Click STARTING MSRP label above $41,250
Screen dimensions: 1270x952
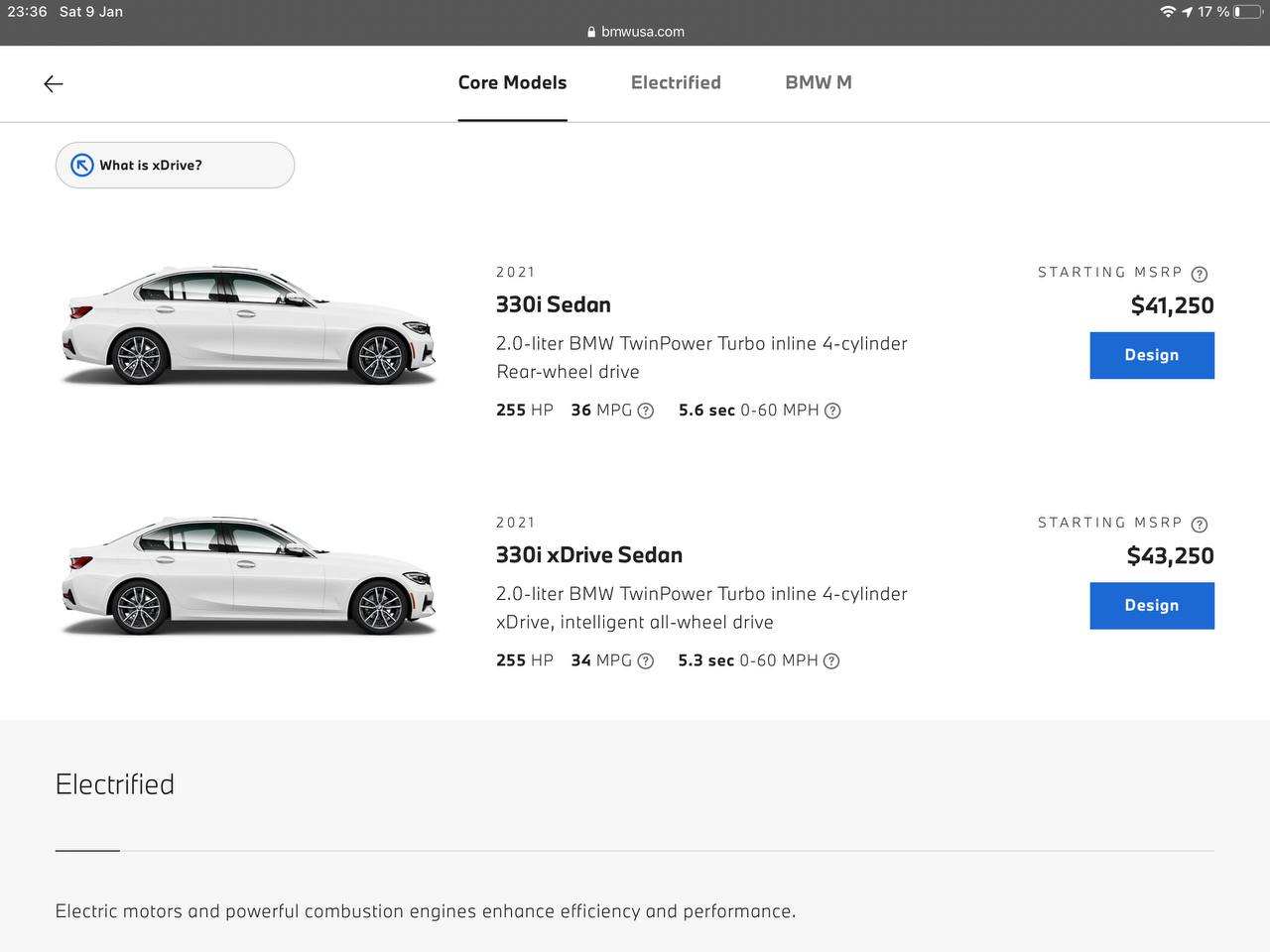click(x=1110, y=273)
